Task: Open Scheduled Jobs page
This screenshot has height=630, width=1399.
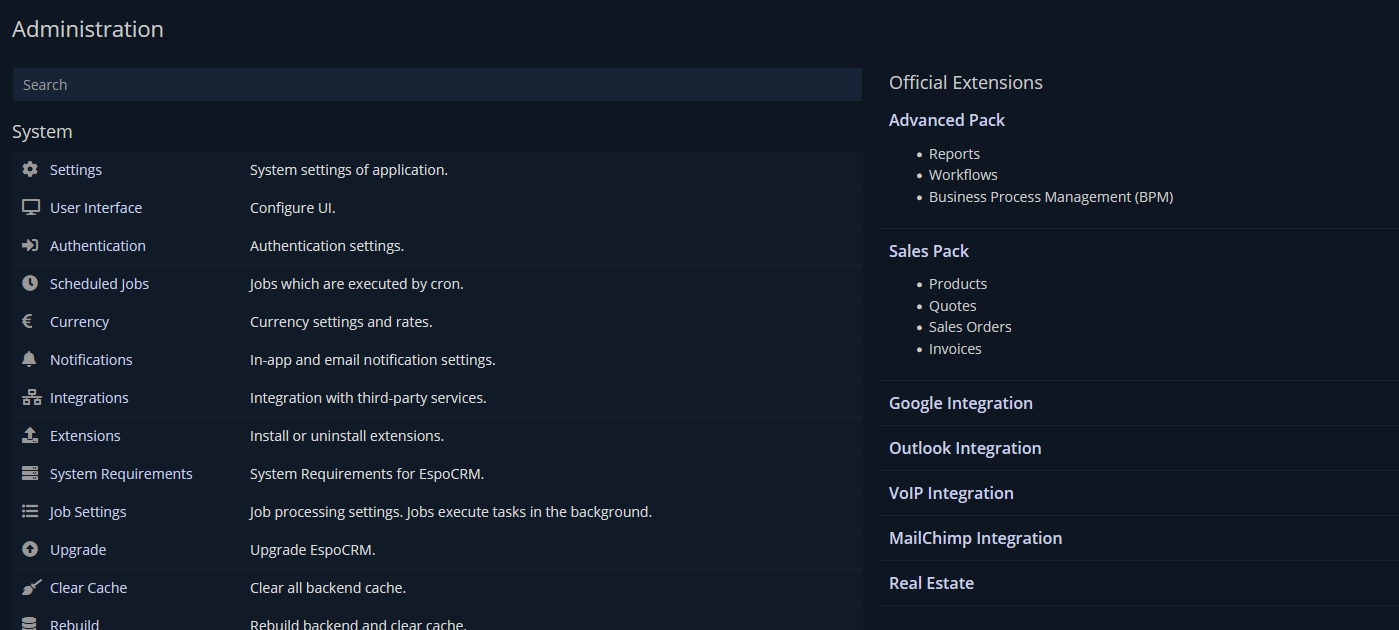Action: pyautogui.click(x=99, y=284)
